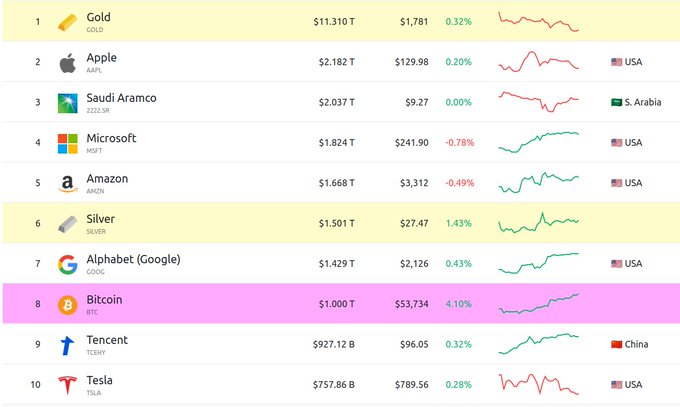Click the Amazon logo icon

pyautogui.click(x=68, y=184)
